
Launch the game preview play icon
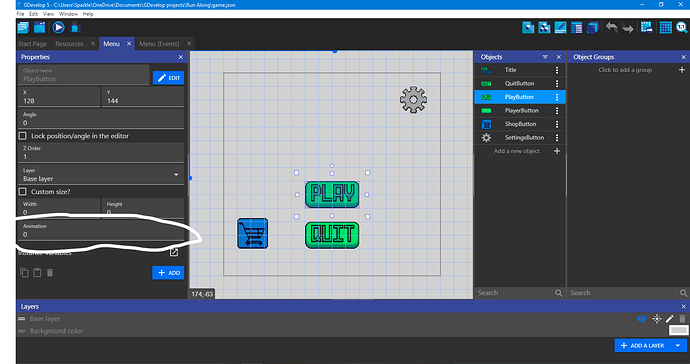pos(58,28)
